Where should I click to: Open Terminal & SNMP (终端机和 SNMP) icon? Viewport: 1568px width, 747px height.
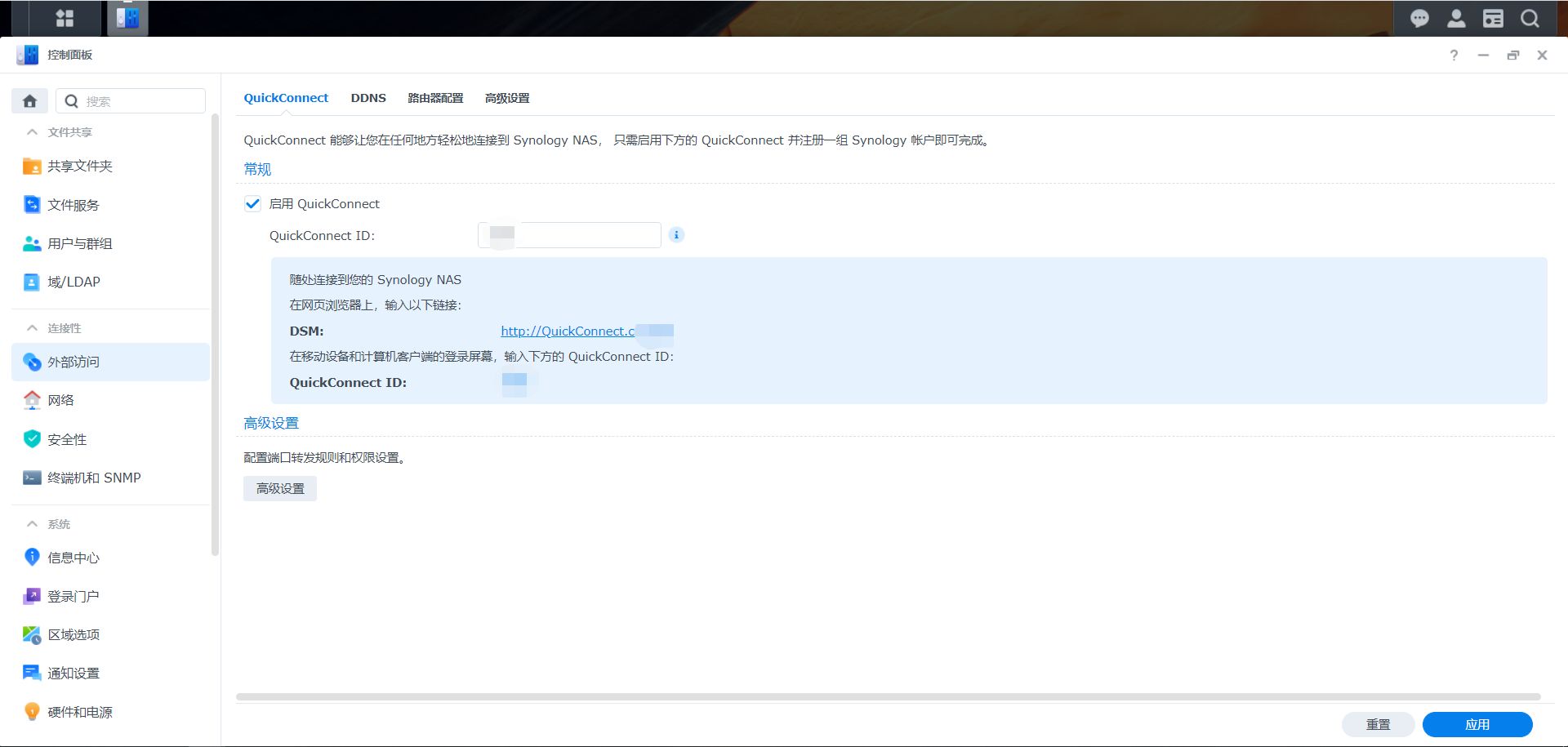32,478
